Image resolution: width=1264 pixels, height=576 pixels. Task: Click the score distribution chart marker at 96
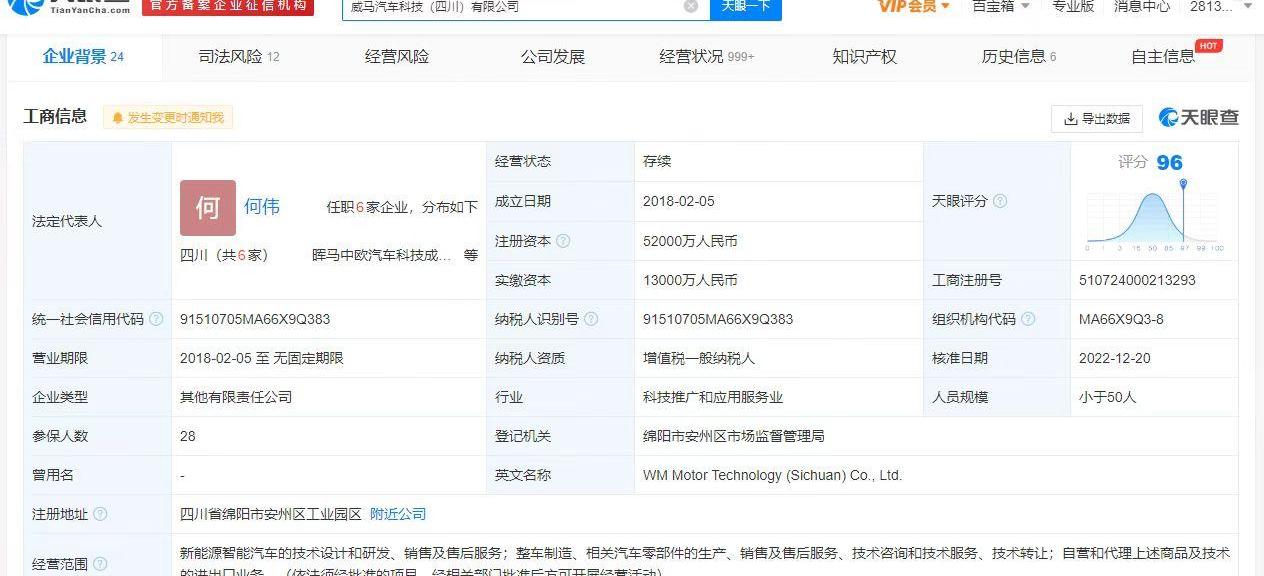tap(1183, 185)
